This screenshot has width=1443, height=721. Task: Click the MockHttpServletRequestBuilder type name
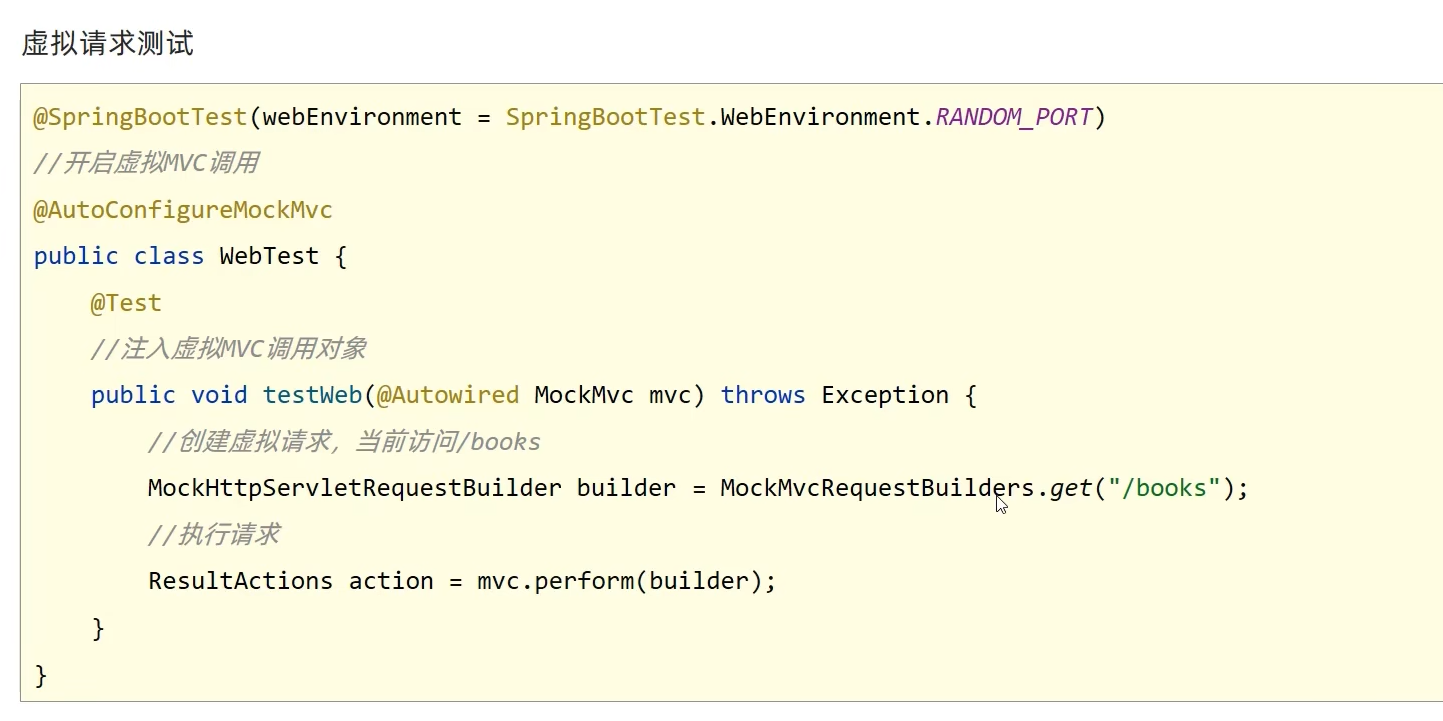pos(354,488)
